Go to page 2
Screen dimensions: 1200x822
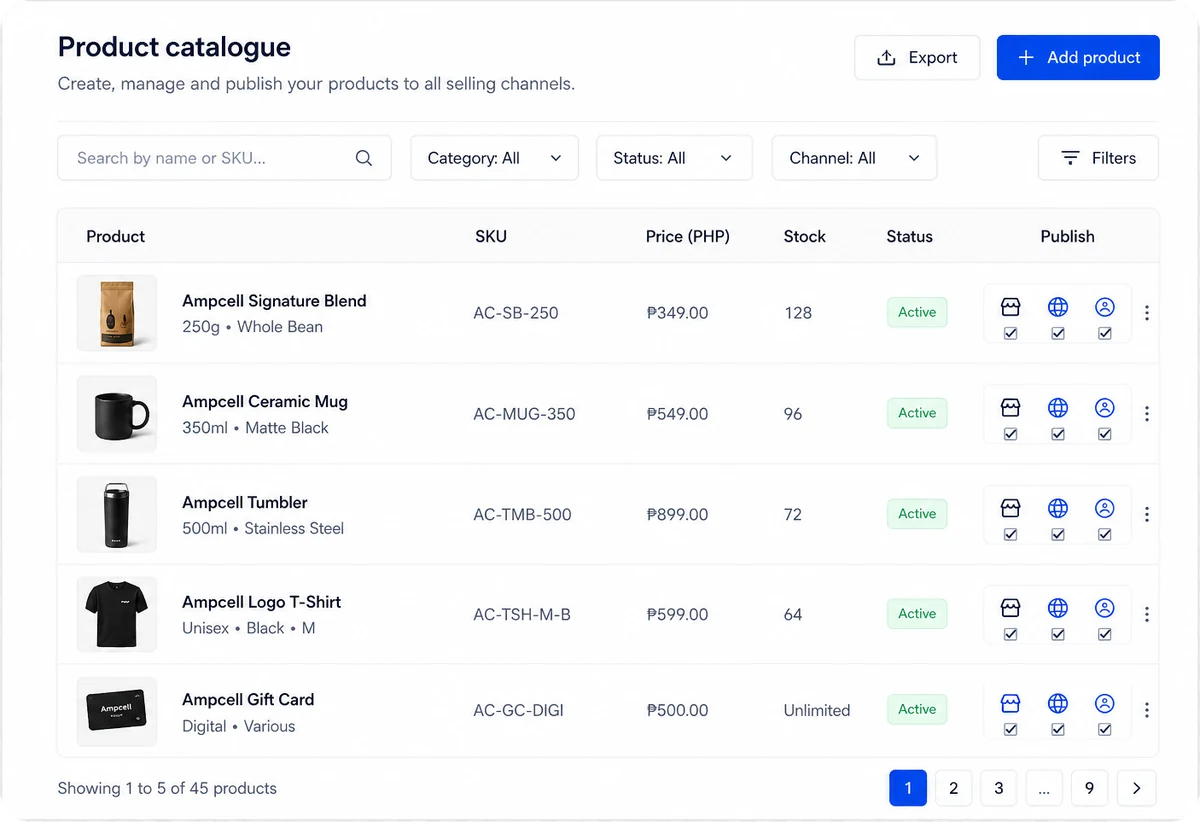954,788
